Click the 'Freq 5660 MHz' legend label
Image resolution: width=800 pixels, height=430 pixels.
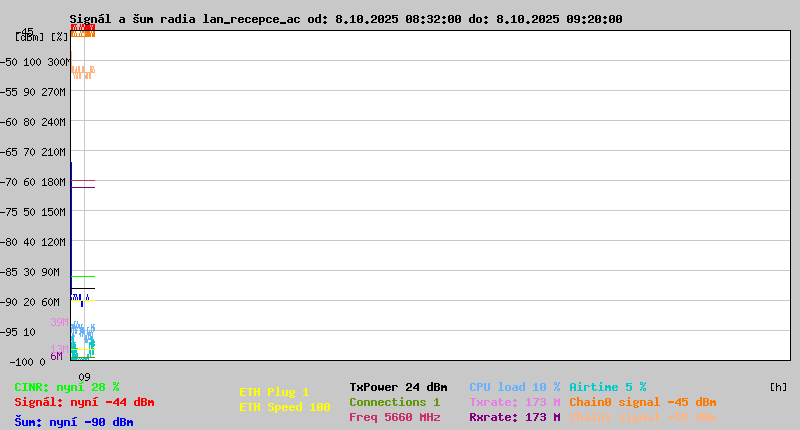(394, 417)
